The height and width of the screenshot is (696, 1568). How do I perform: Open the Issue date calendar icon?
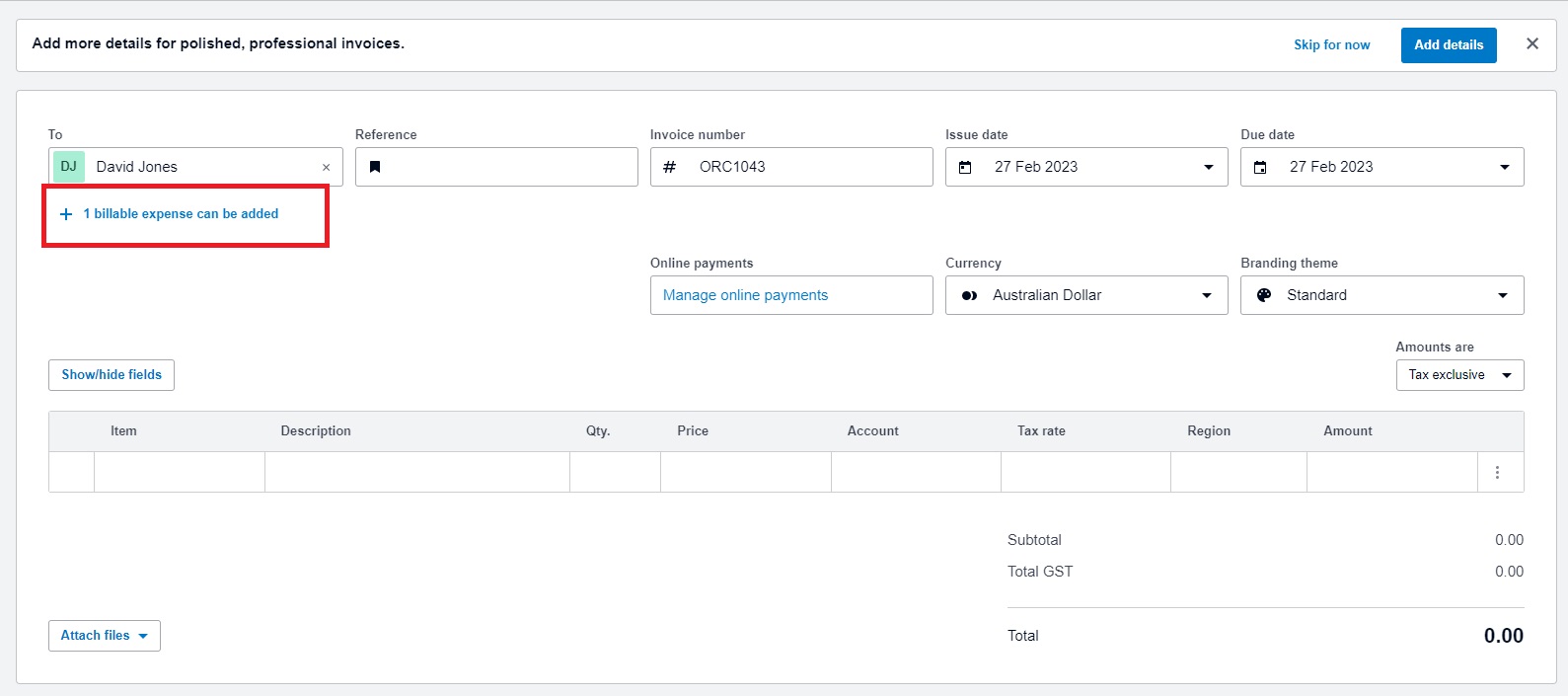click(965, 167)
